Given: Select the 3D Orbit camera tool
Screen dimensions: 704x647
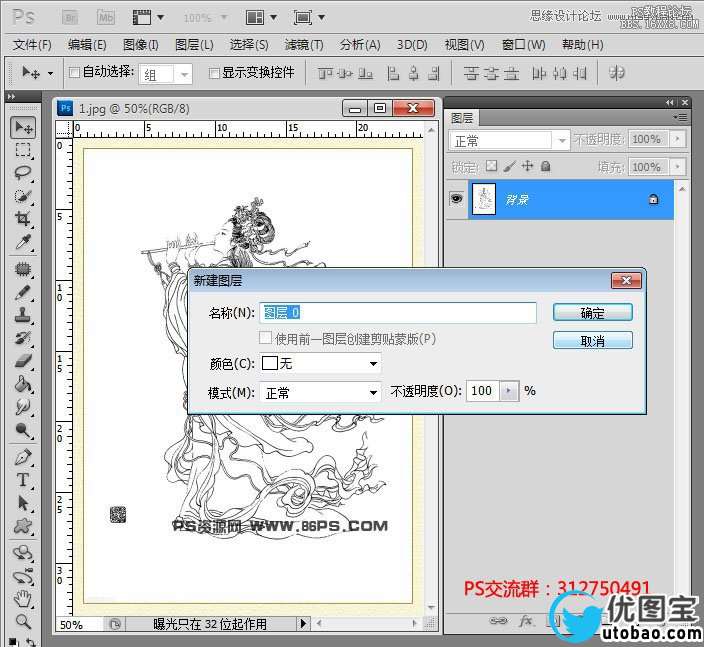Looking at the screenshot, I should coord(23,576).
